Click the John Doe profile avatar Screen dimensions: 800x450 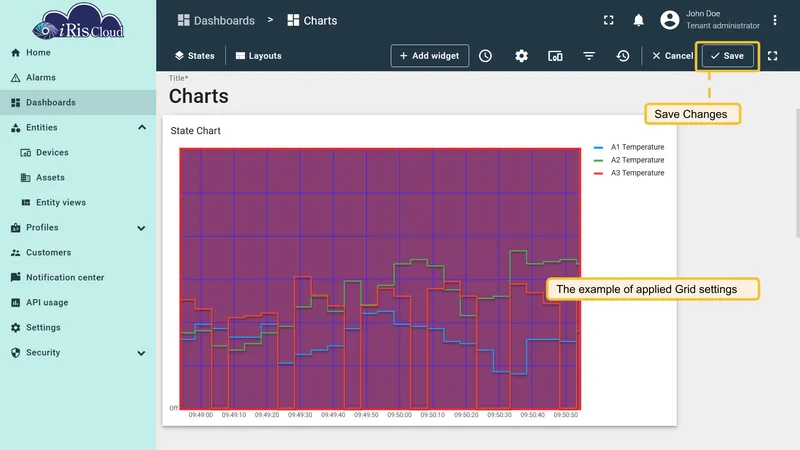[669, 20]
